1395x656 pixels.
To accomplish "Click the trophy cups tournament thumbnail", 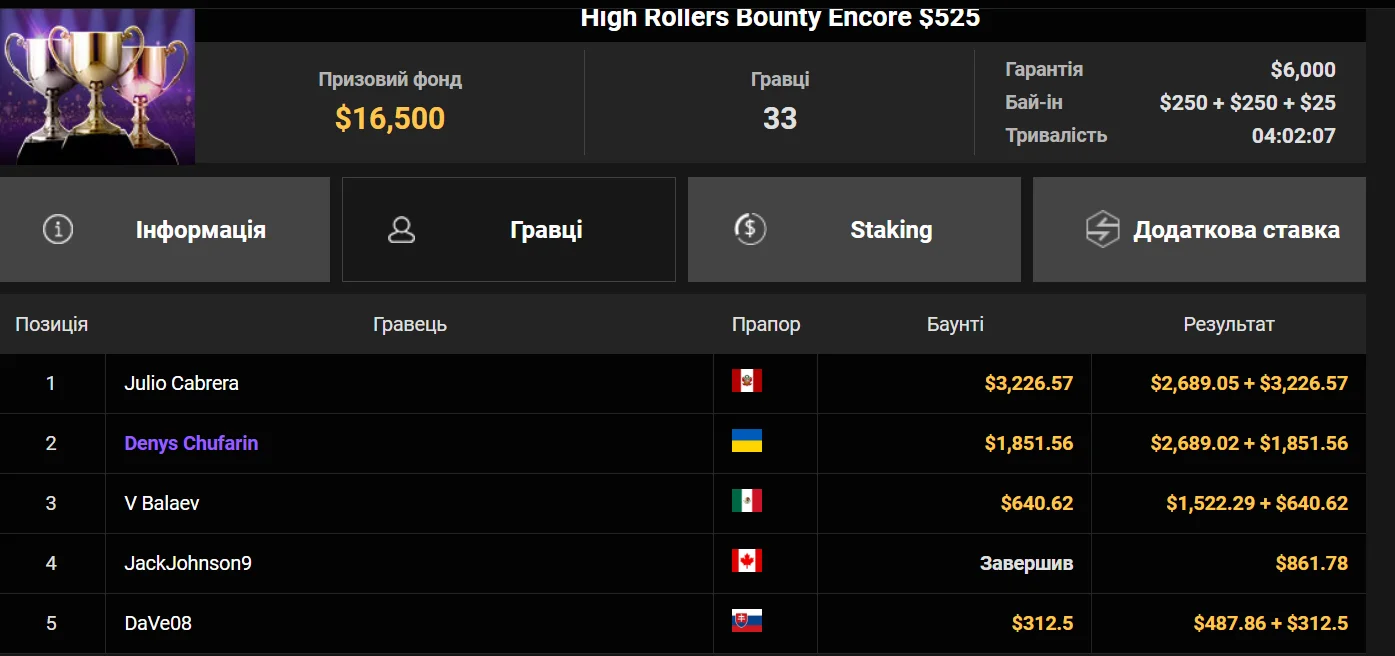I will 97,86.
